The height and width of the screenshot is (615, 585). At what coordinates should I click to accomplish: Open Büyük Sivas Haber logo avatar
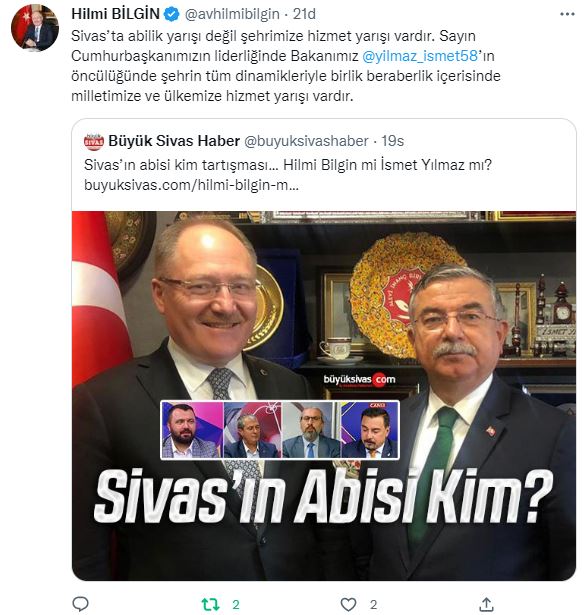click(94, 142)
